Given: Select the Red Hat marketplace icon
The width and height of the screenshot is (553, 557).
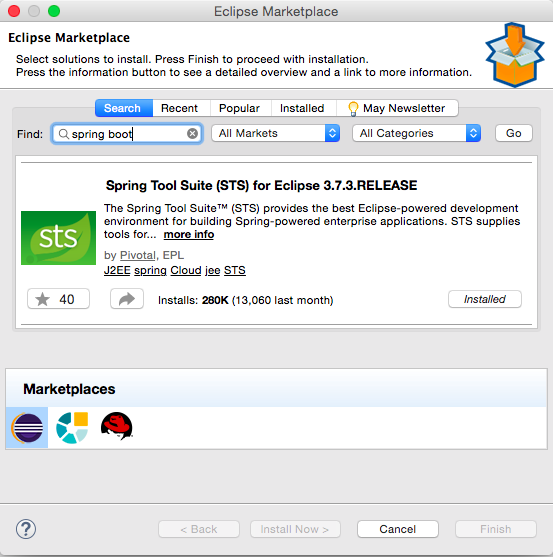Looking at the screenshot, I should point(117,426).
